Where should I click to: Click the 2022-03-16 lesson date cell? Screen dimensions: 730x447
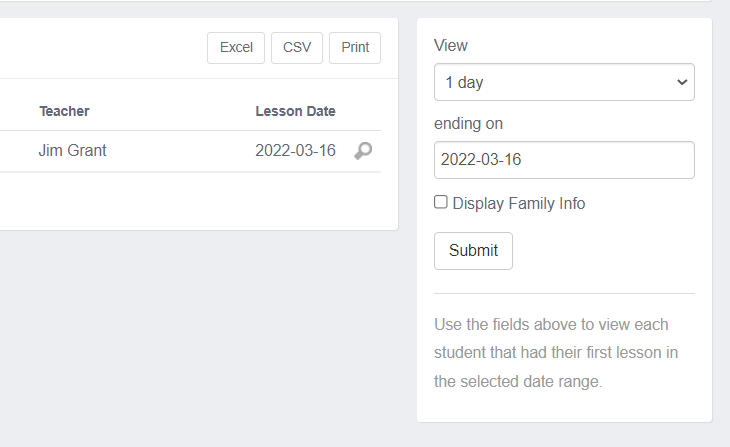tap(295, 151)
